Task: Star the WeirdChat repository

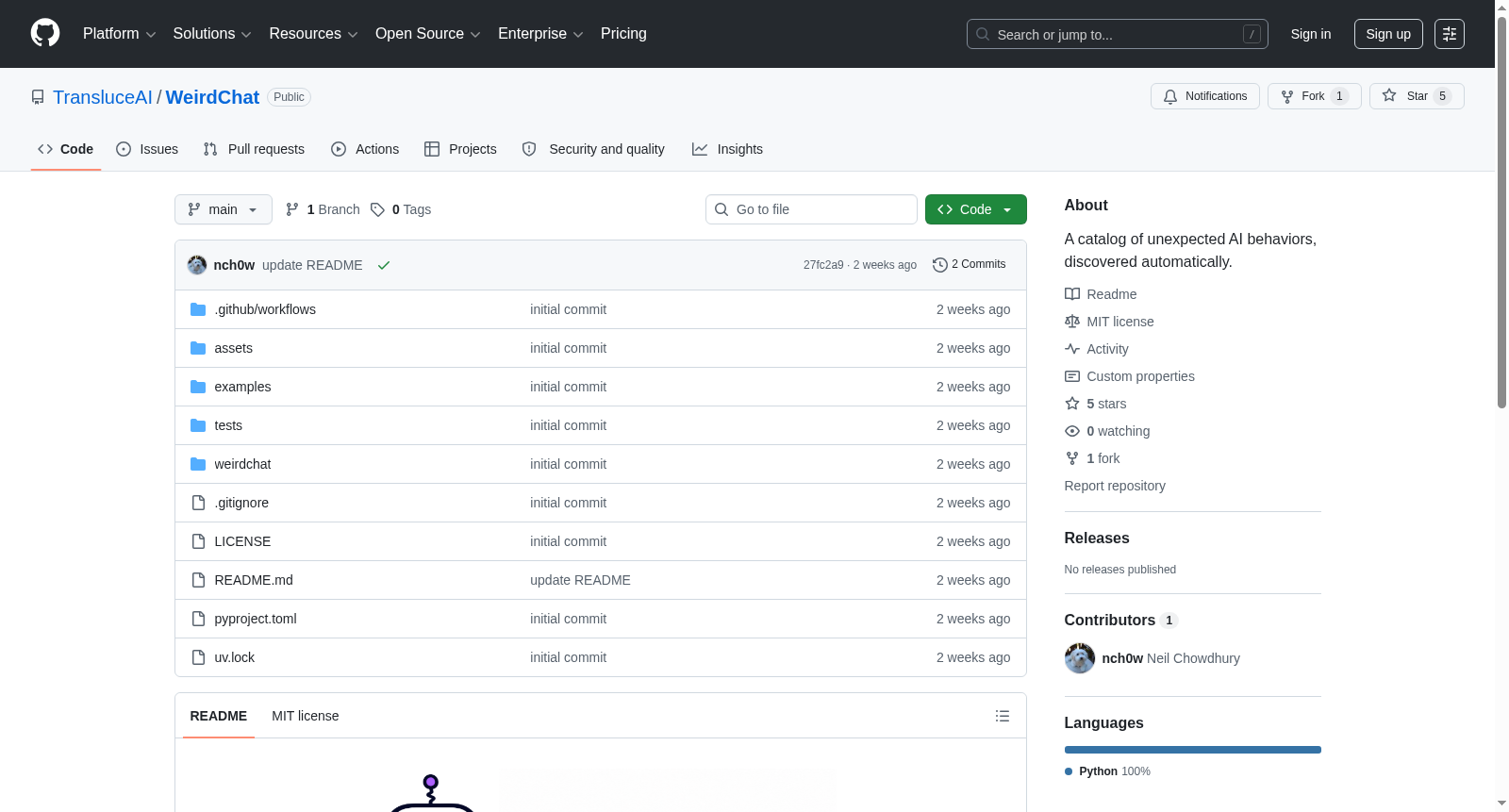Action: pos(1417,96)
